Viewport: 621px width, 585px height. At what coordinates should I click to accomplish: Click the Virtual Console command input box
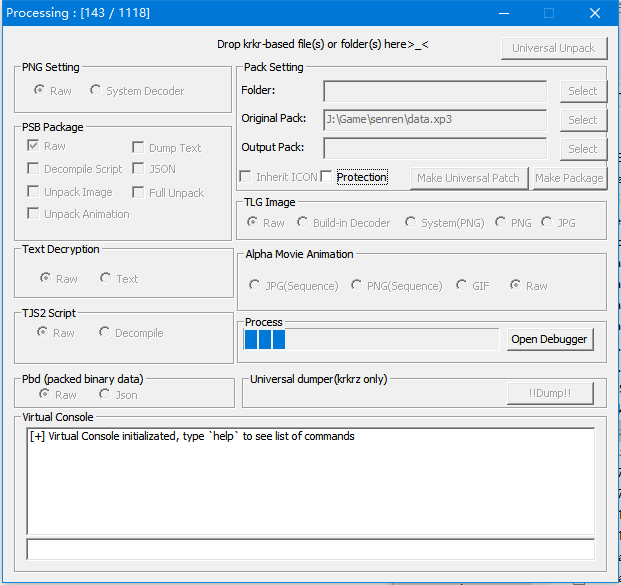pos(310,549)
